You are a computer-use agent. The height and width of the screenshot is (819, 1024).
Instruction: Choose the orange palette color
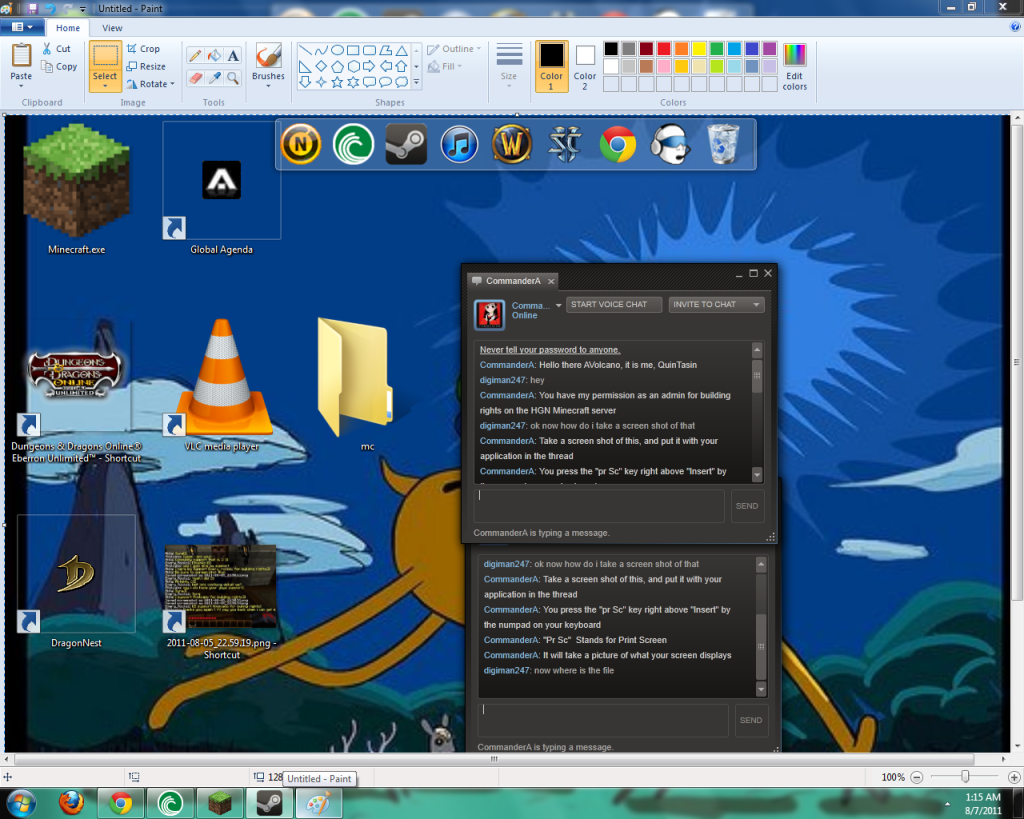pos(681,49)
